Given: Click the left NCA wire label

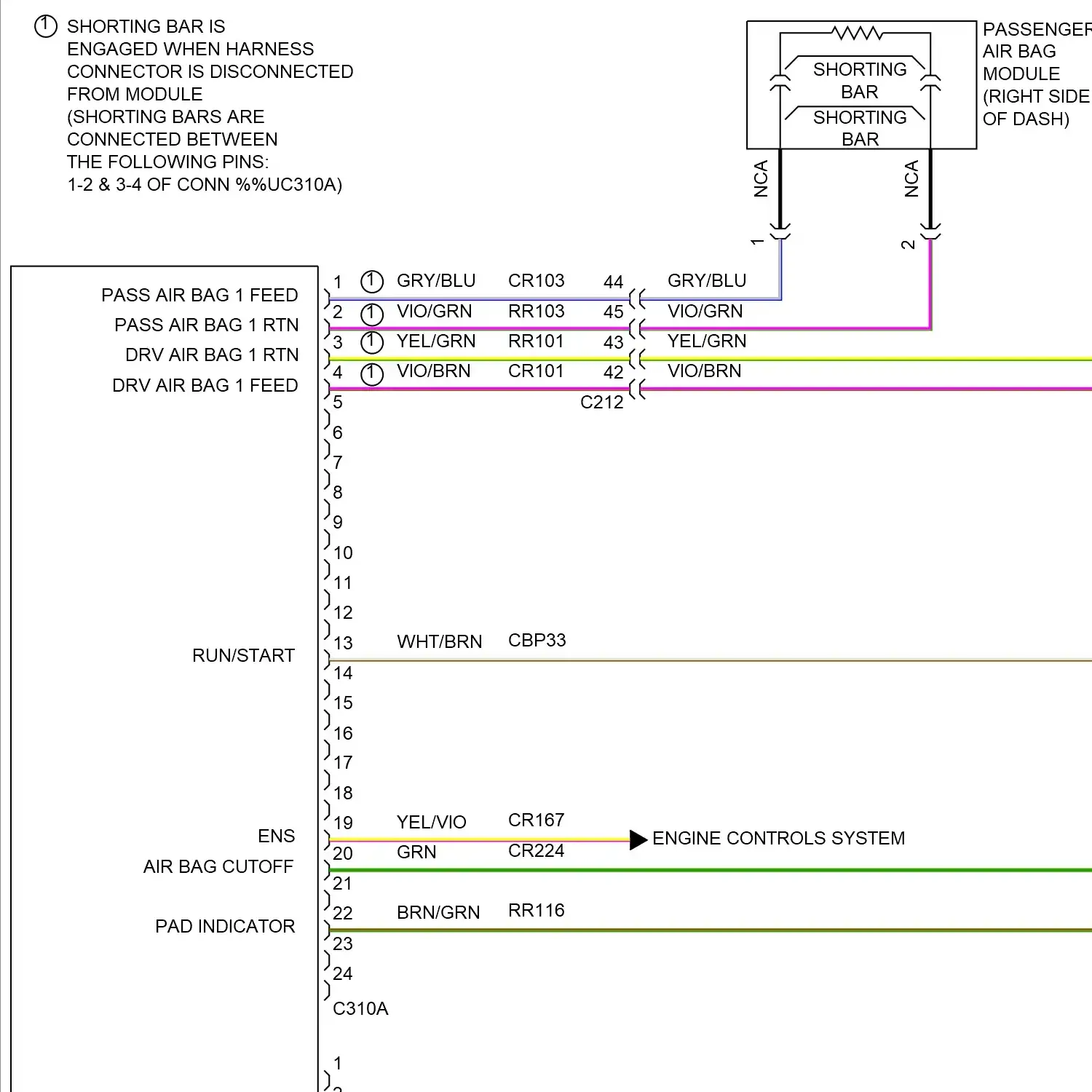Looking at the screenshot, I should point(761,179).
